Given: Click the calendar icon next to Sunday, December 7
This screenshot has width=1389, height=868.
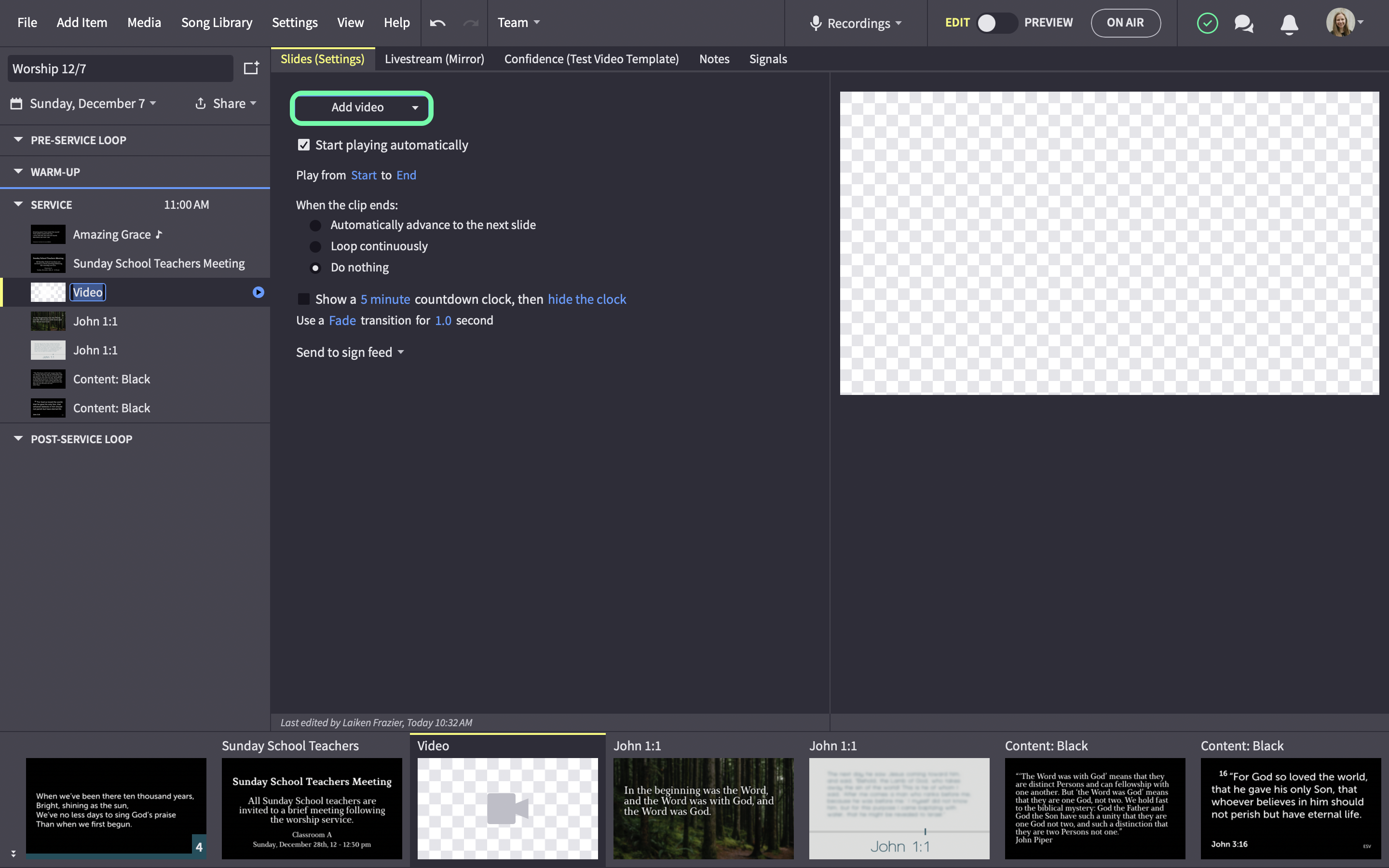Looking at the screenshot, I should tap(16, 103).
